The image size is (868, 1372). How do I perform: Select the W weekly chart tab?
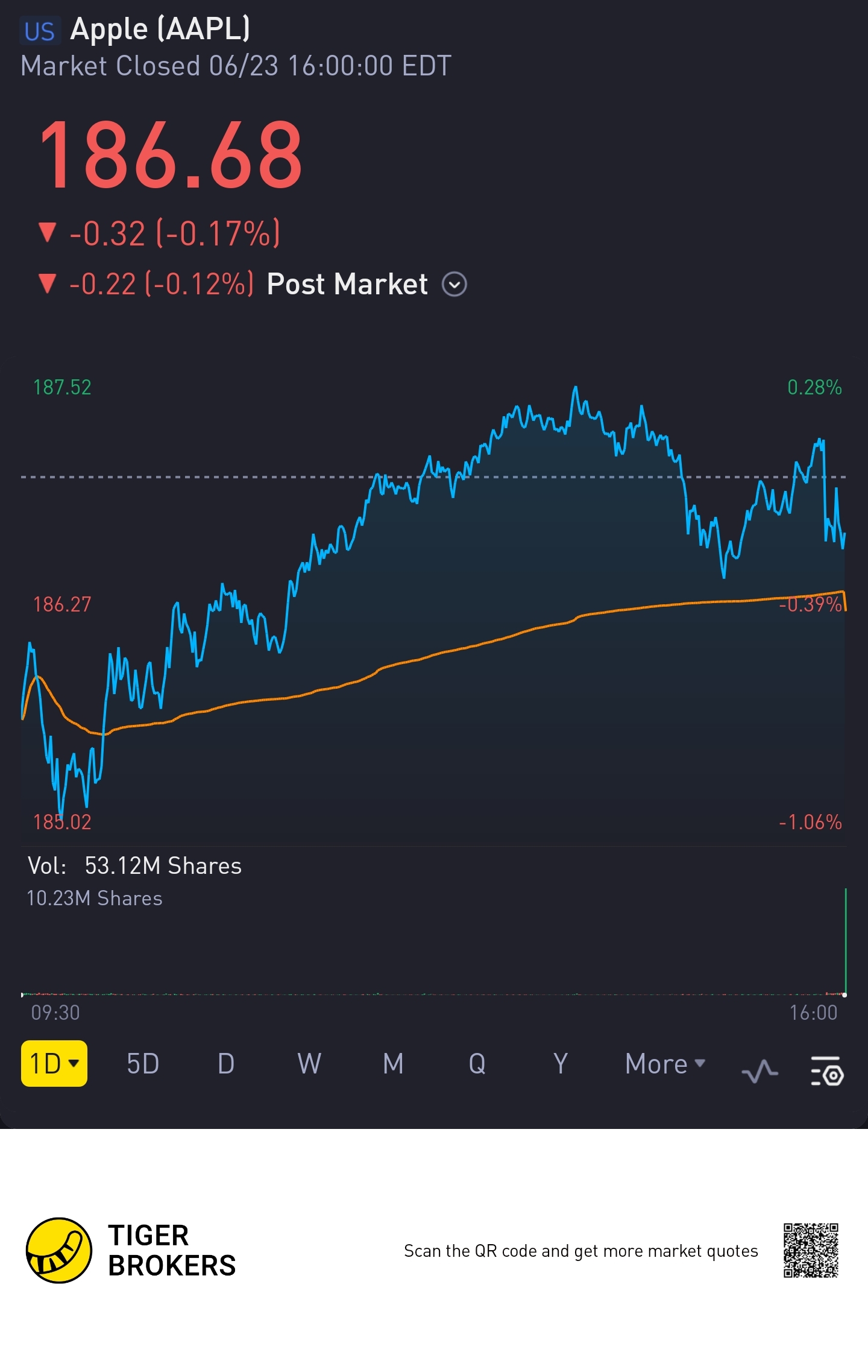[x=309, y=1063]
